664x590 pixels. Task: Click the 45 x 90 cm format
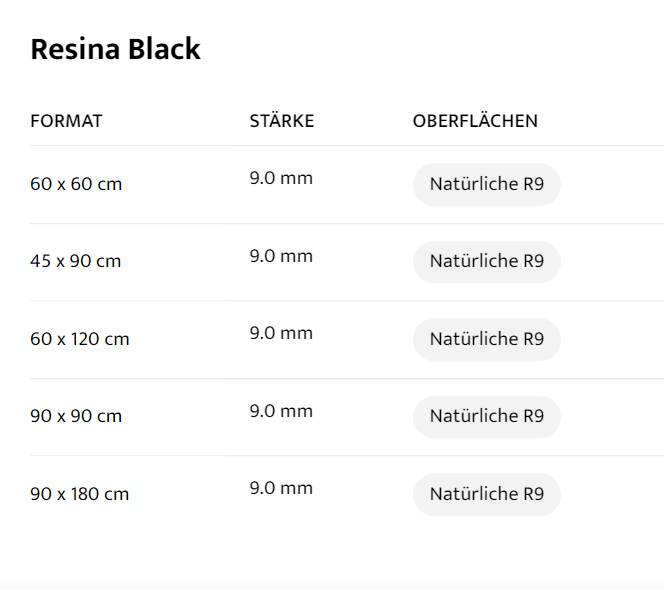75,262
